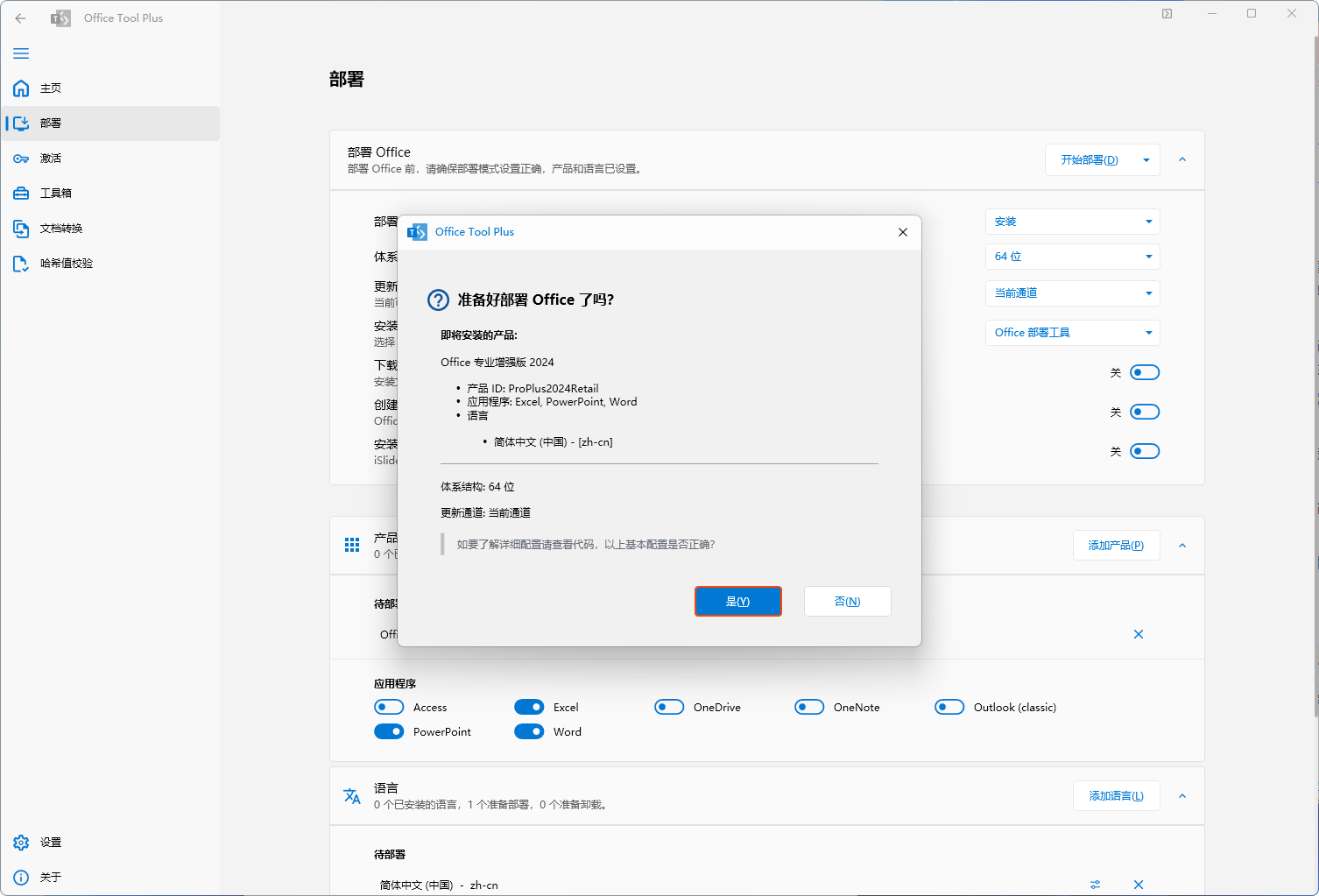Enable the OneNote toggle

tap(809, 708)
